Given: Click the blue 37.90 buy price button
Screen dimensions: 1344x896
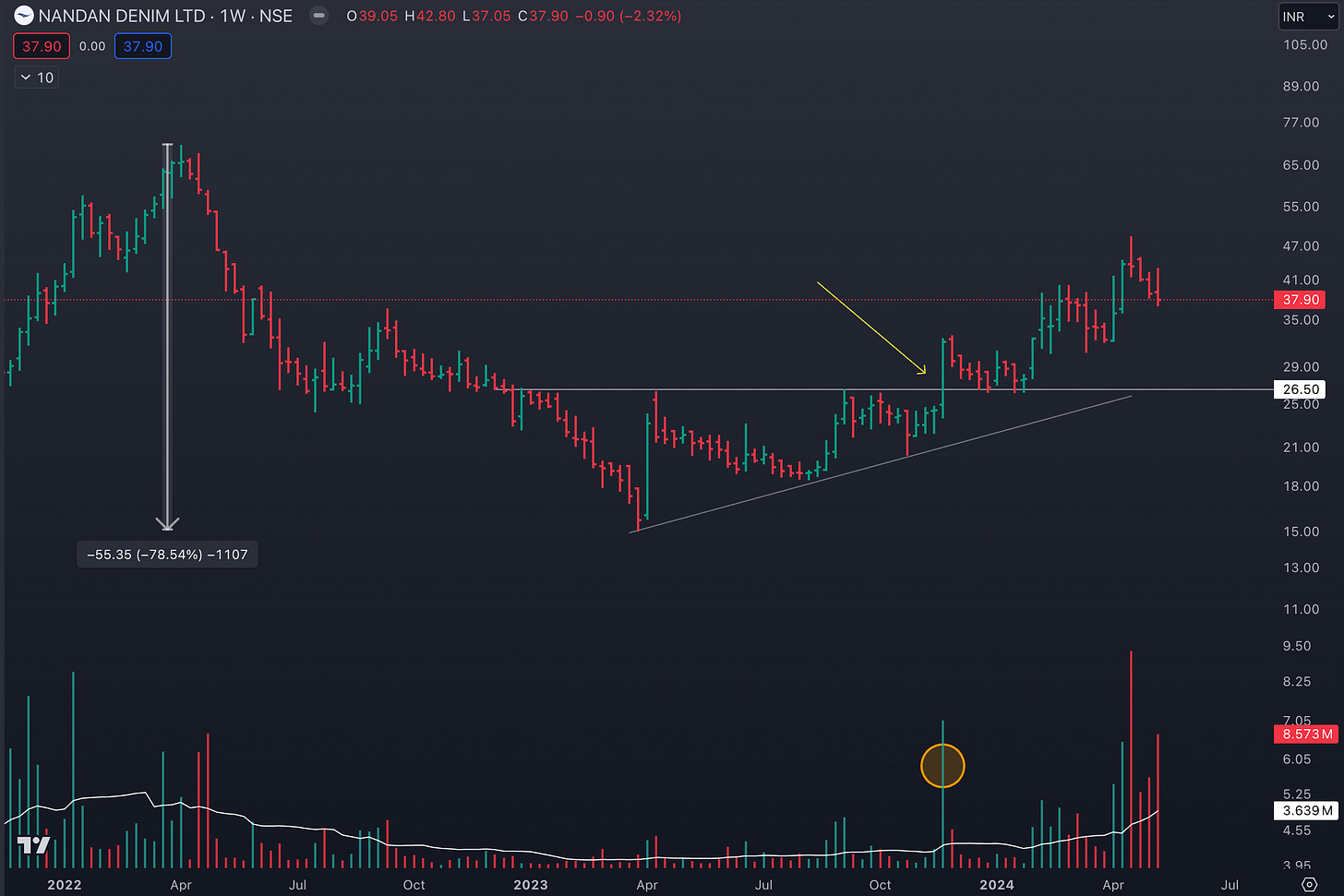Looking at the screenshot, I should pyautogui.click(x=143, y=46).
